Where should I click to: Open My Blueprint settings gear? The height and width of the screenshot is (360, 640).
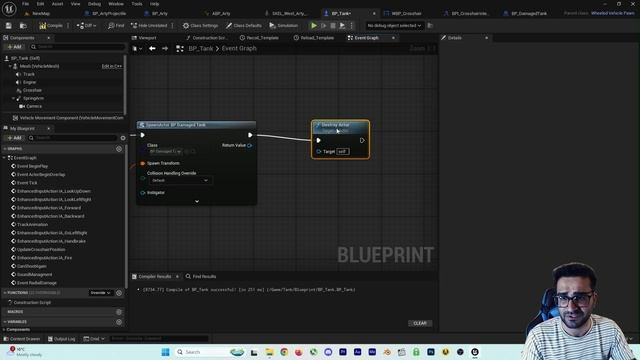(123, 138)
